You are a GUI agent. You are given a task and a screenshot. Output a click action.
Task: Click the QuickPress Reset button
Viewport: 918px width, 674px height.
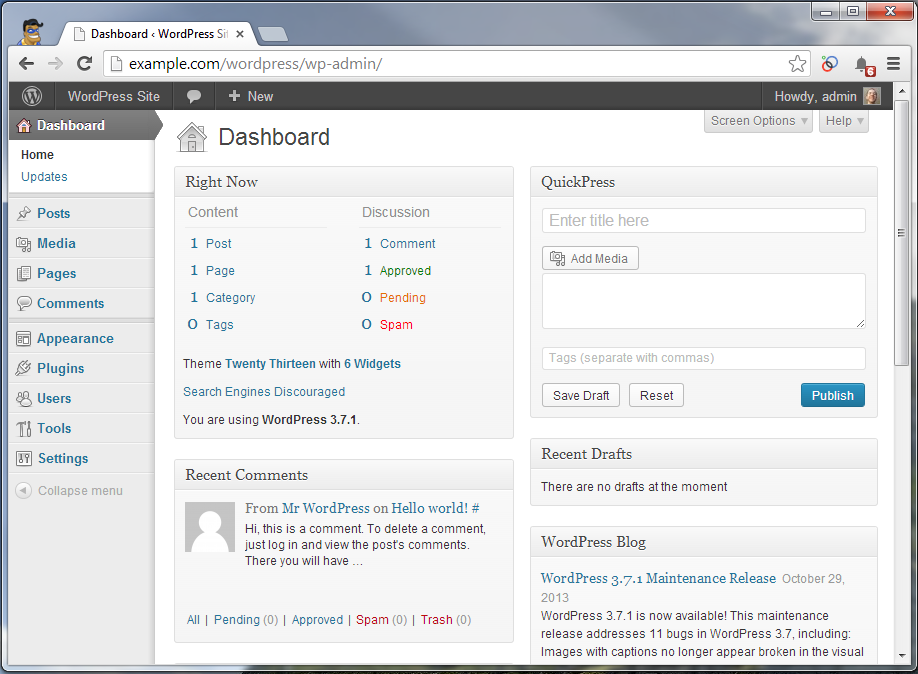(656, 395)
